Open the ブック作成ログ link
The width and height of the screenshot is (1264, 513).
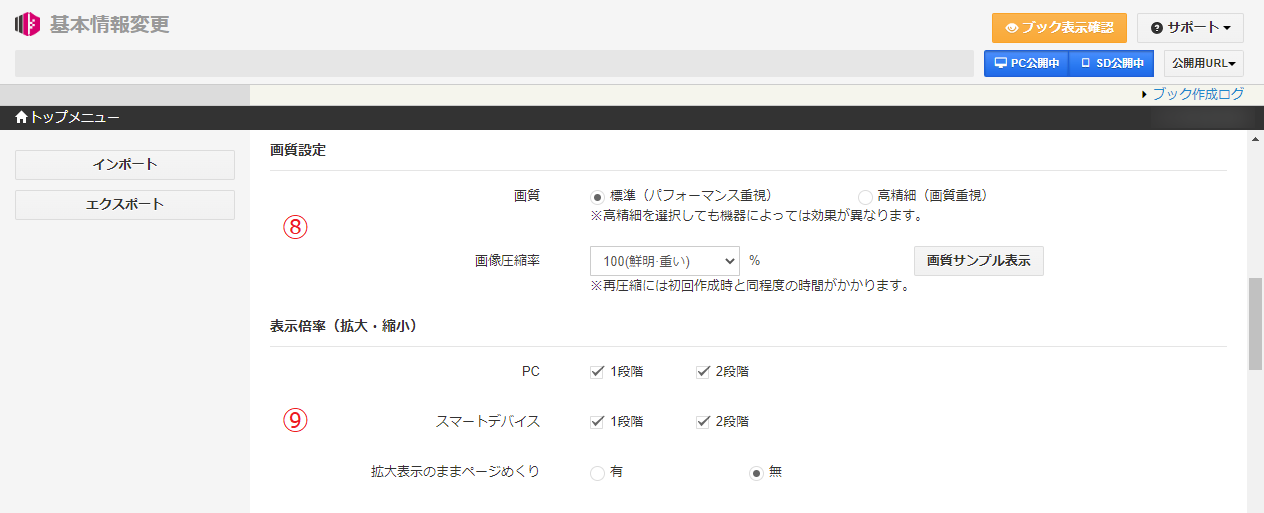click(x=1198, y=94)
